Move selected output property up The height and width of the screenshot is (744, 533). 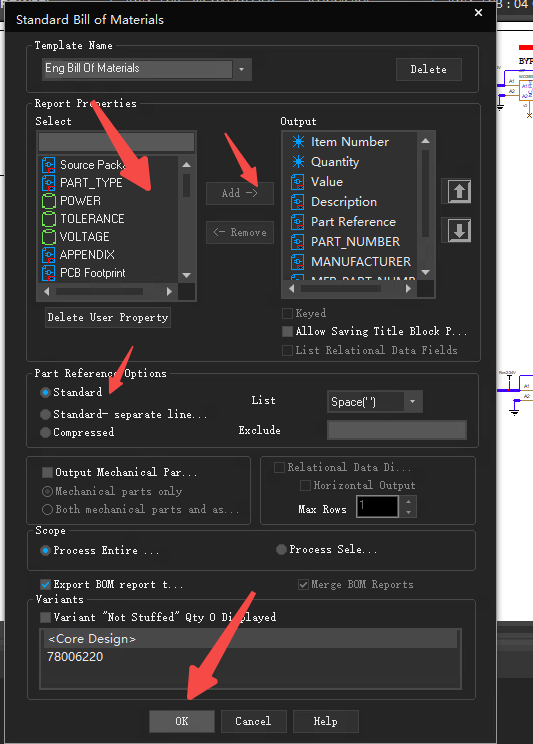click(459, 192)
